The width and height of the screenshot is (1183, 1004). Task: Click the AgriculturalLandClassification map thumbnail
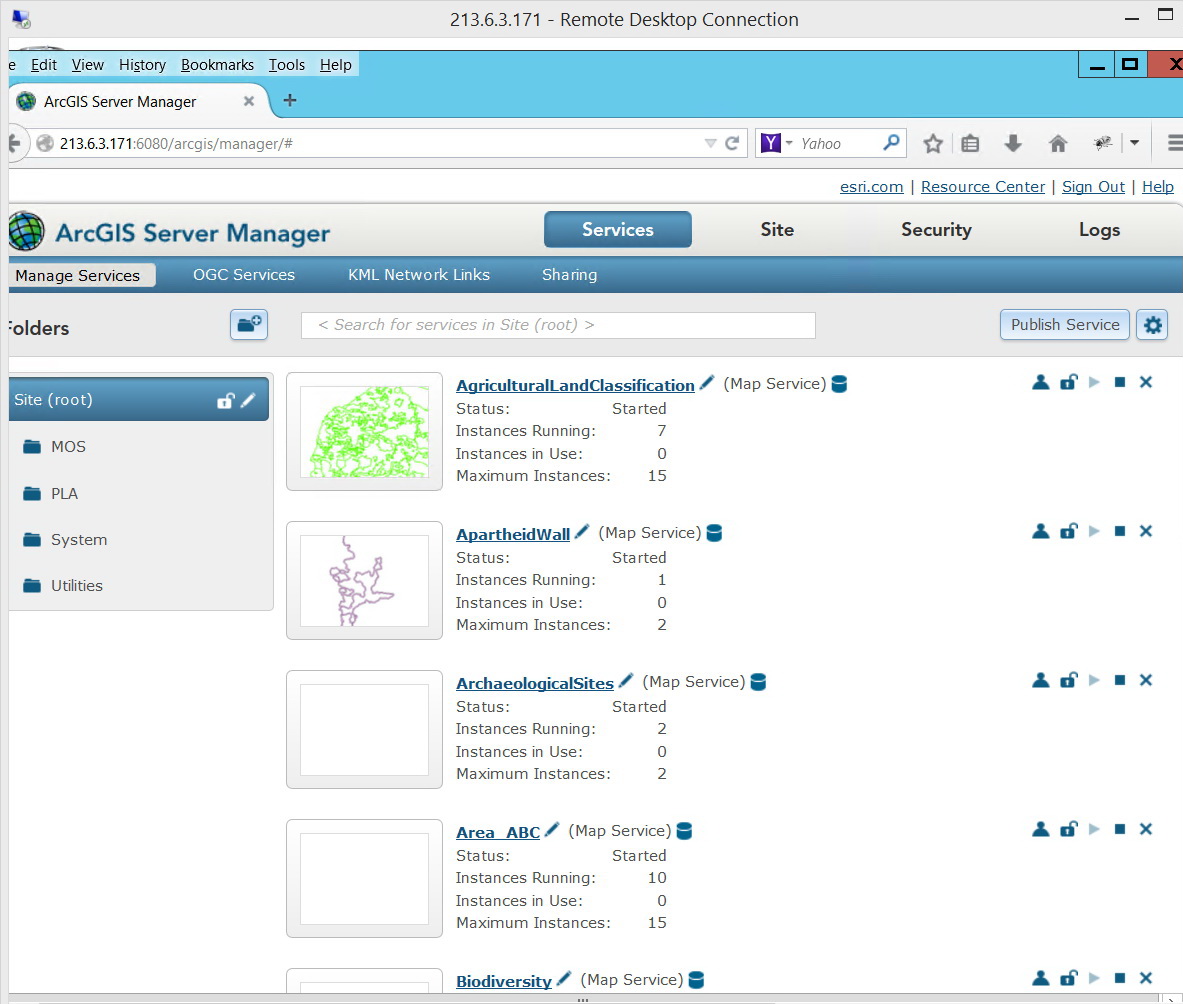coord(364,431)
